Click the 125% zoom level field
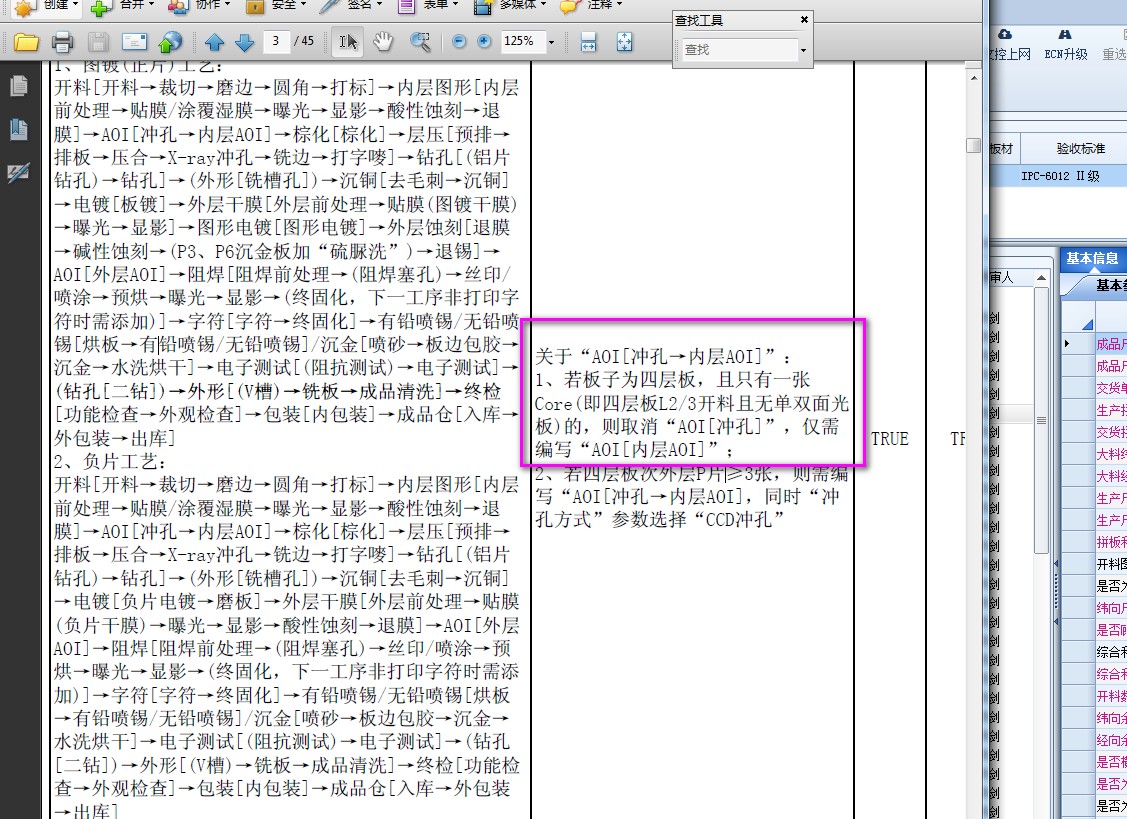The image size is (1127, 819). 523,41
